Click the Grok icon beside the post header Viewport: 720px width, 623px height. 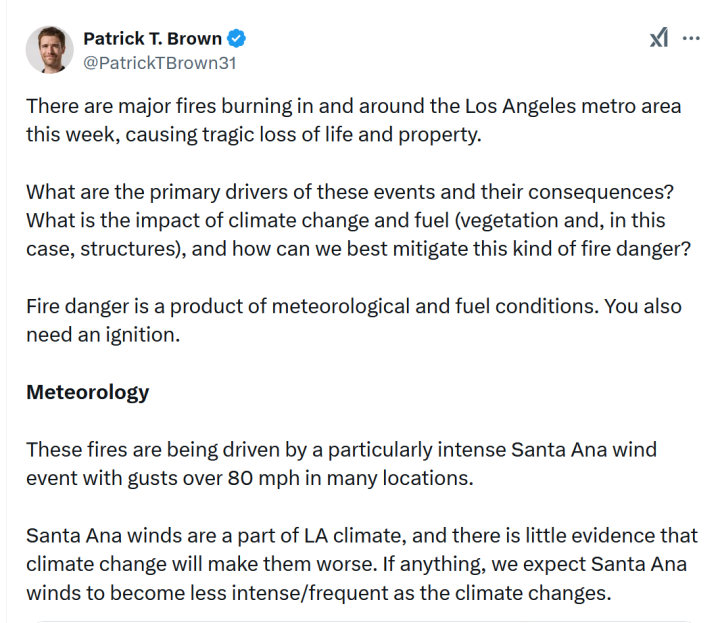659,38
